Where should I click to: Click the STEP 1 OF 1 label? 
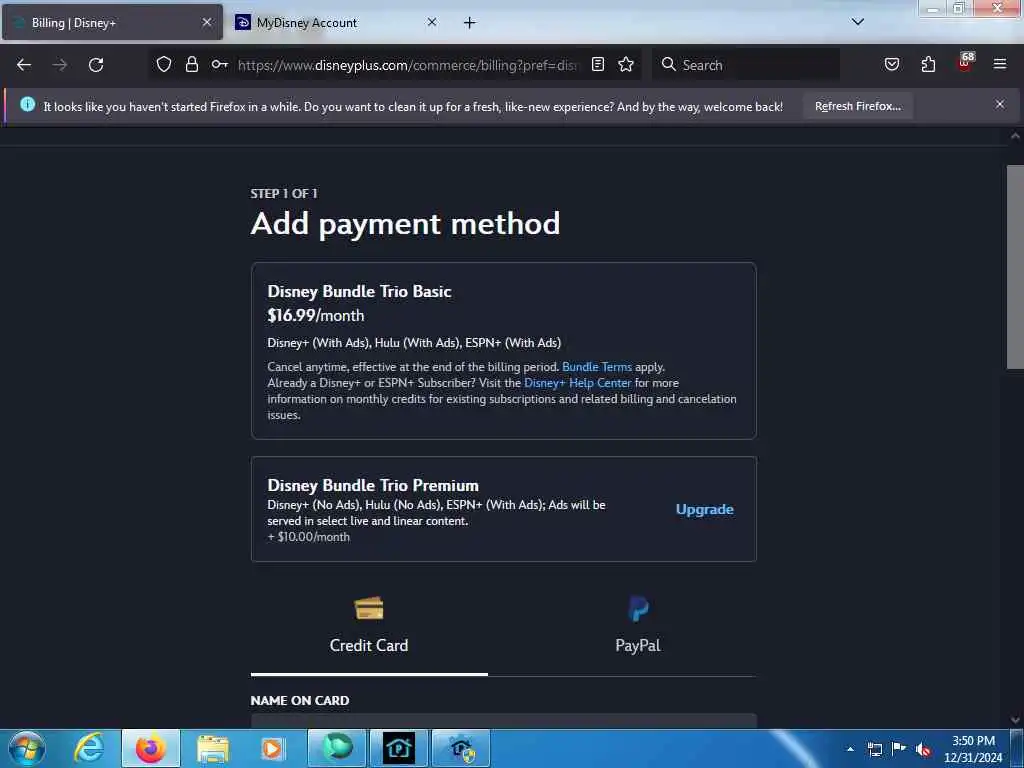[x=284, y=193]
